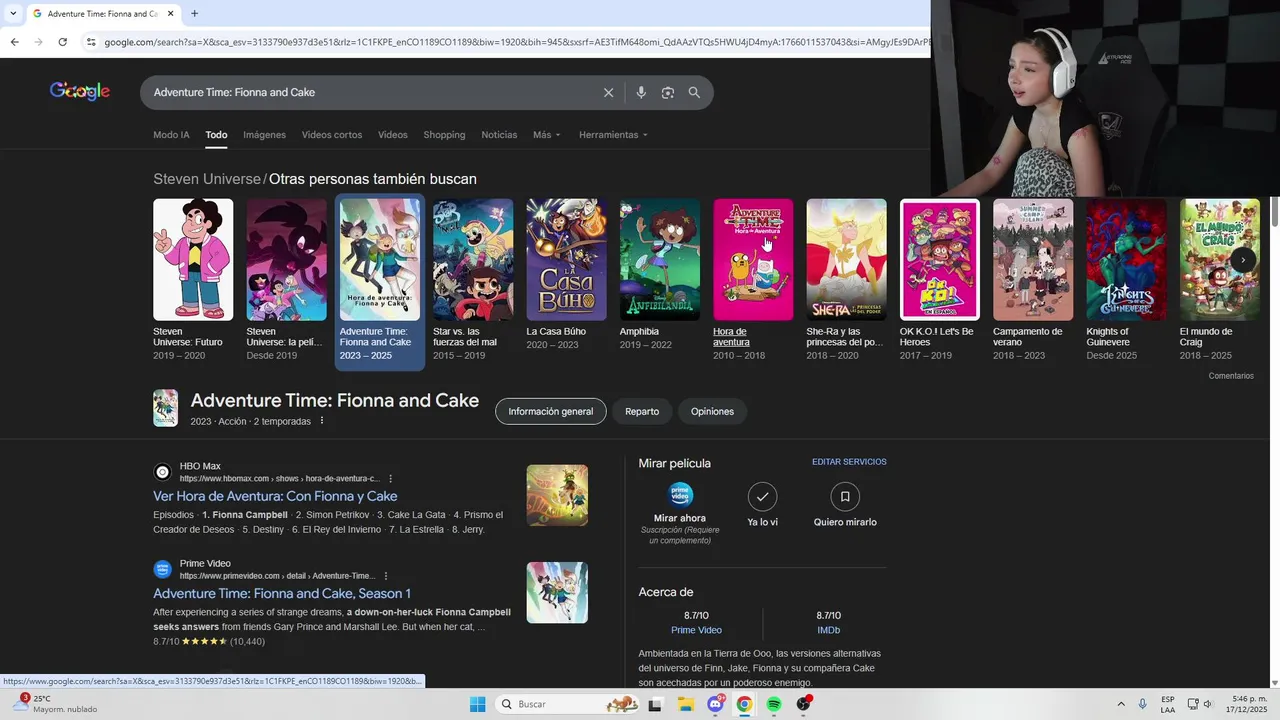Clear the search query with the X icon
This screenshot has height=720, width=1280.
(x=608, y=92)
